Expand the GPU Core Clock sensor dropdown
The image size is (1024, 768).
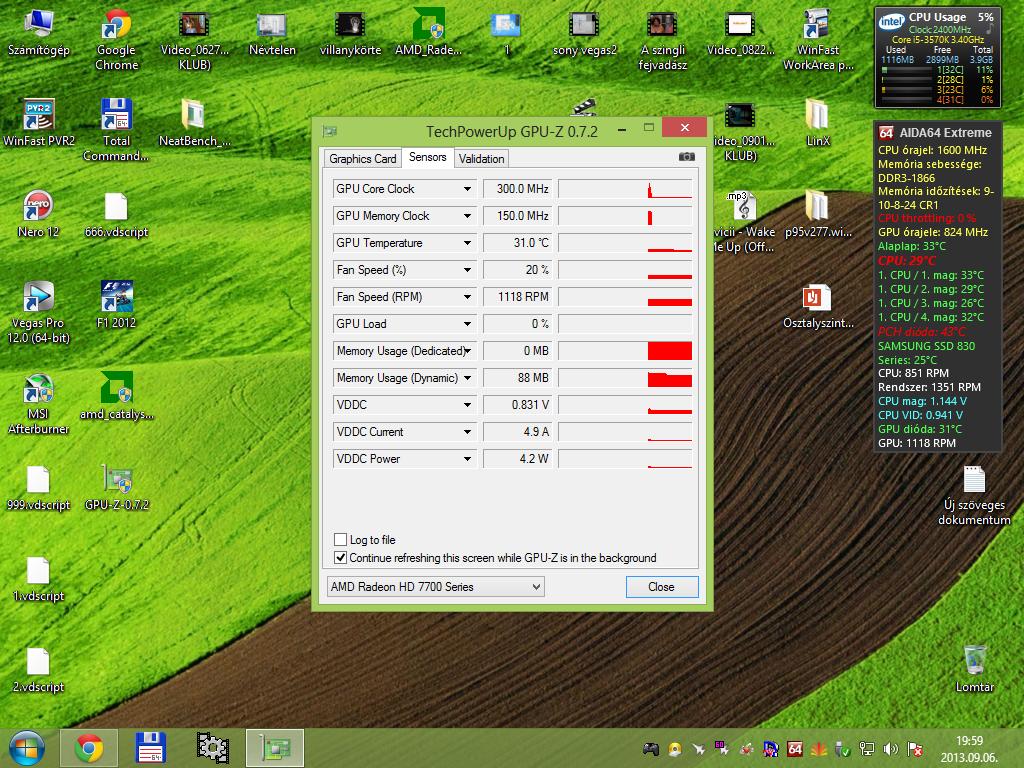468,189
